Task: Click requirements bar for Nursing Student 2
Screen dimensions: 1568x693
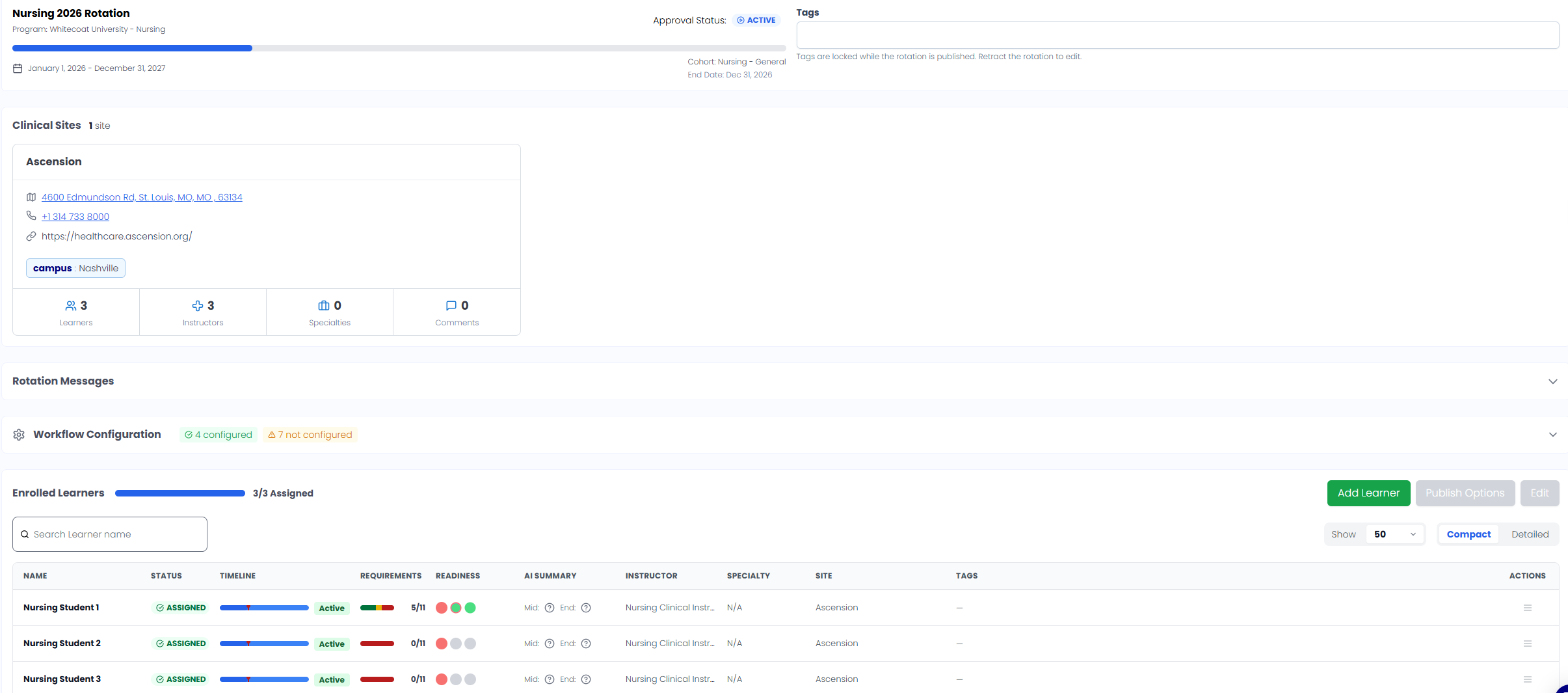Action: point(377,644)
